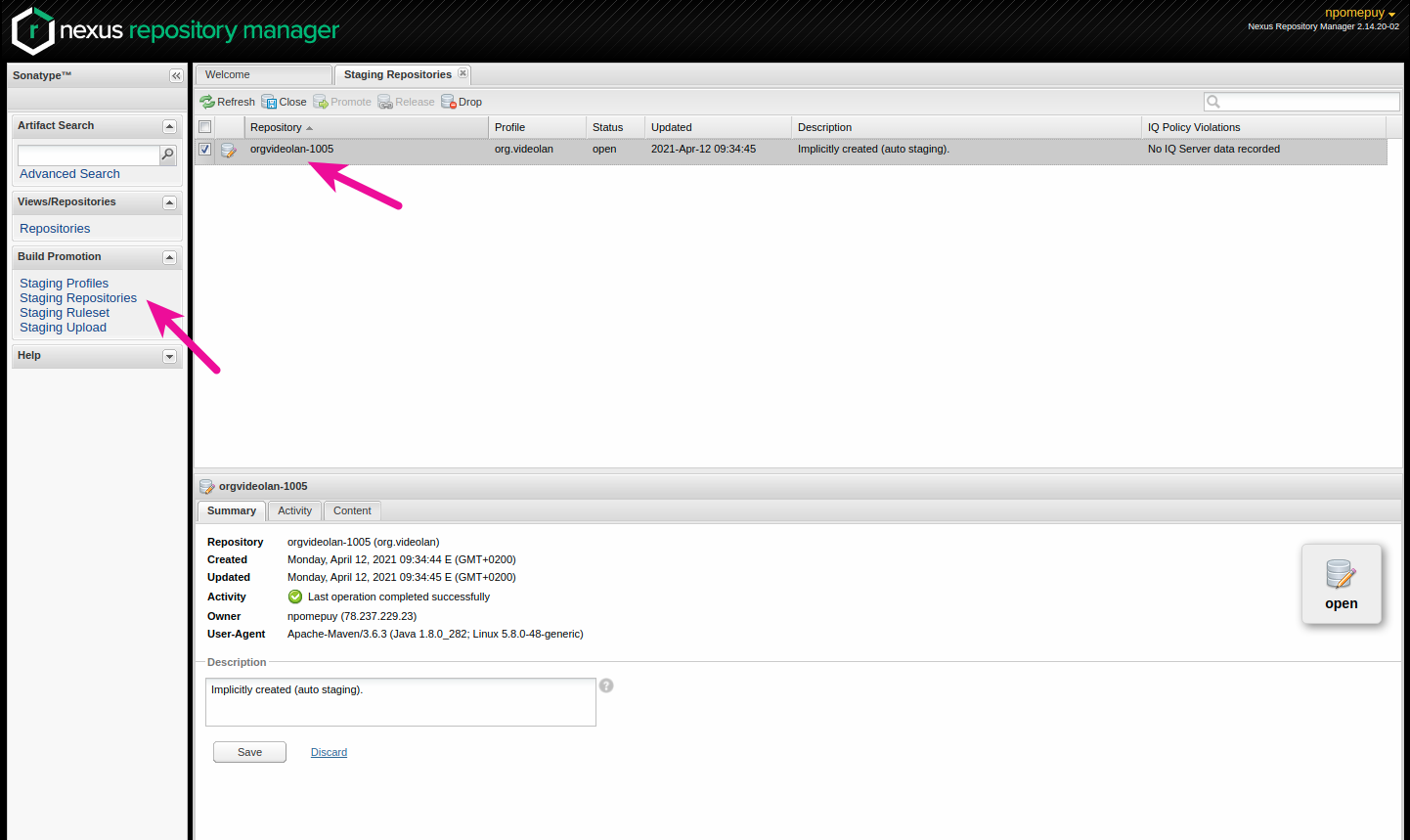
Task: Click the 'open' status cell in the table
Action: (604, 150)
